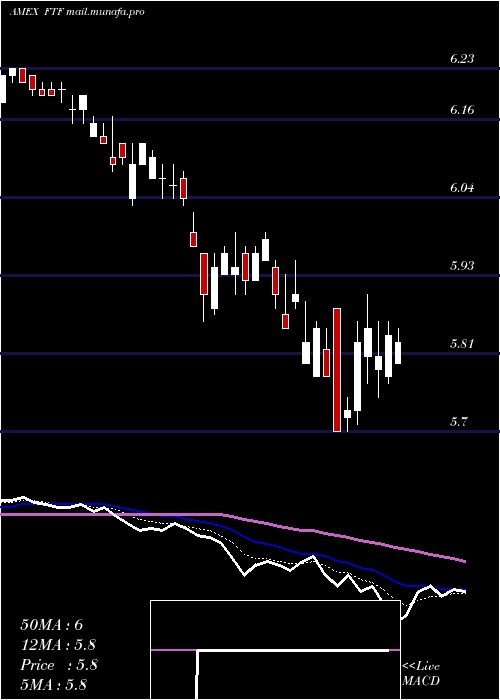
Task: Click the <<Live MACD label
Action: pyautogui.click(x=421, y=674)
